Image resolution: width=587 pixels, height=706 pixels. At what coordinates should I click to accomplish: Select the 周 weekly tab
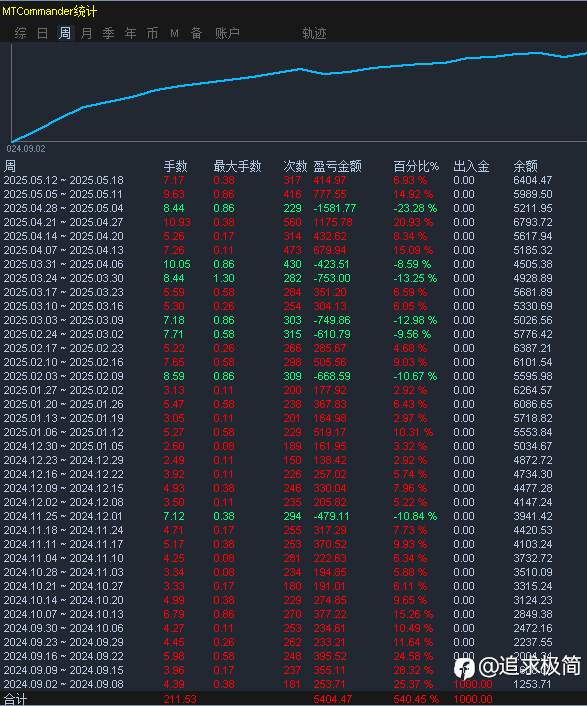pos(64,33)
